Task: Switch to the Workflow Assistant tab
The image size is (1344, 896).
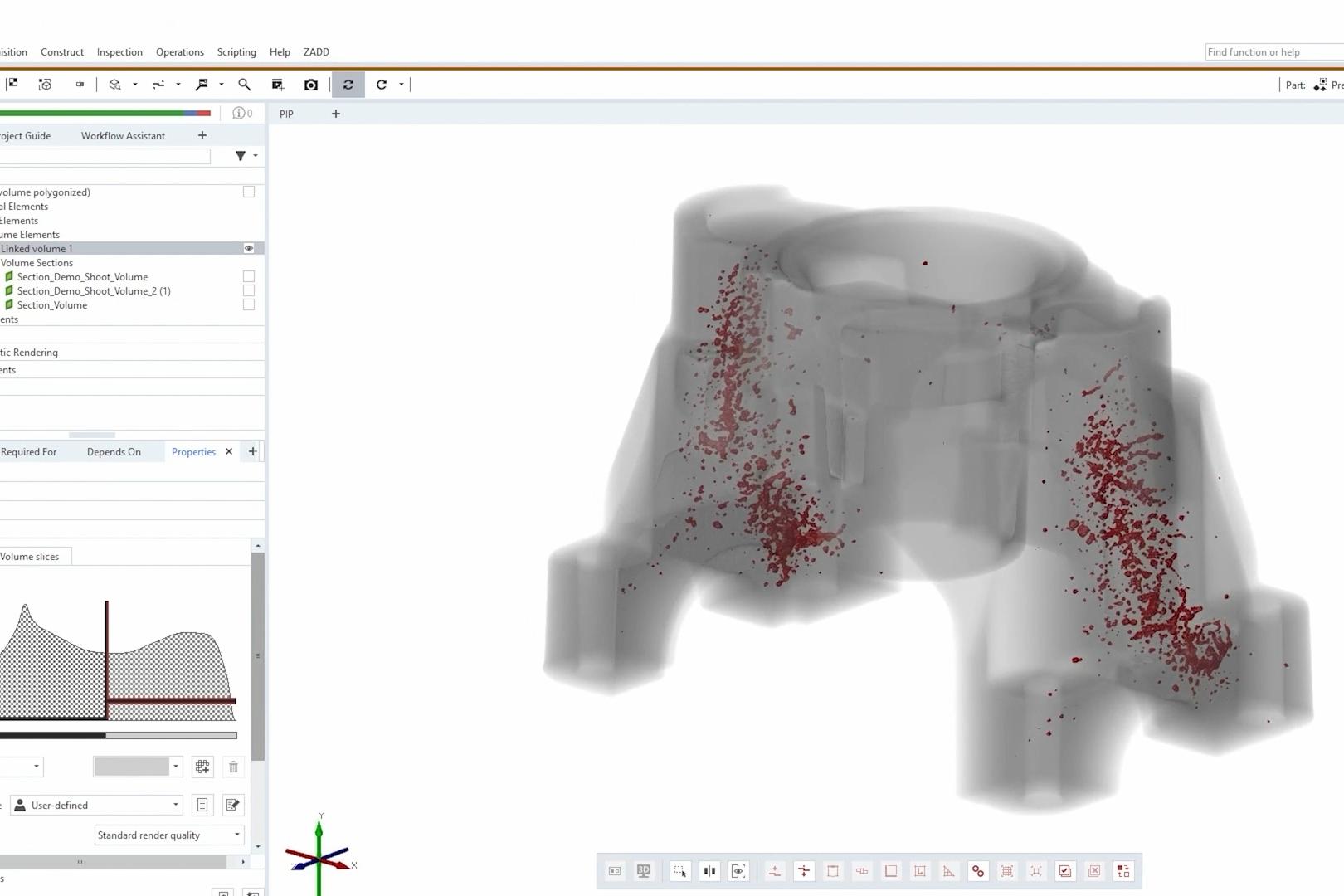Action: point(123,136)
